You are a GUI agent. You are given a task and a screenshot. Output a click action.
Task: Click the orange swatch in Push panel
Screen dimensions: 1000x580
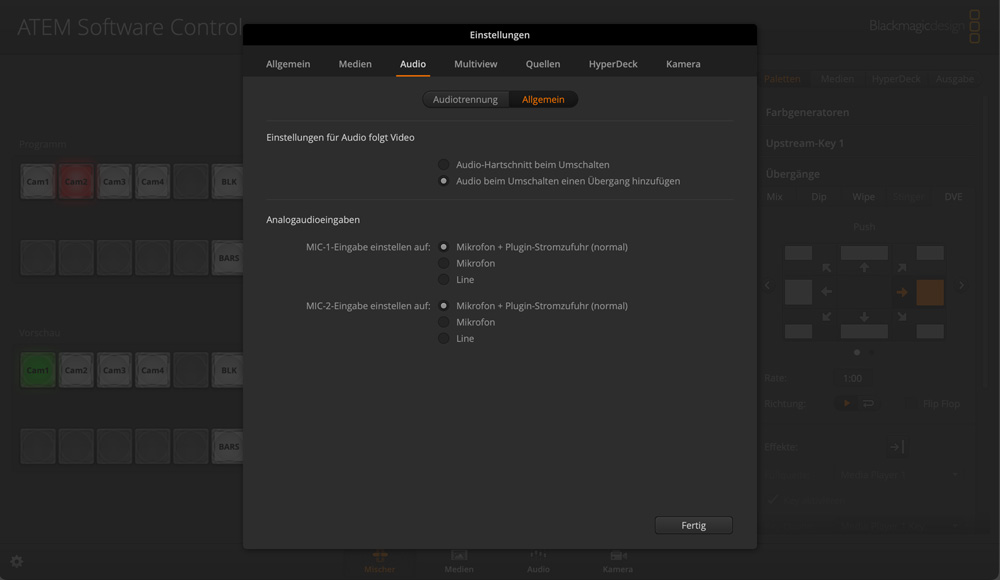coord(930,292)
